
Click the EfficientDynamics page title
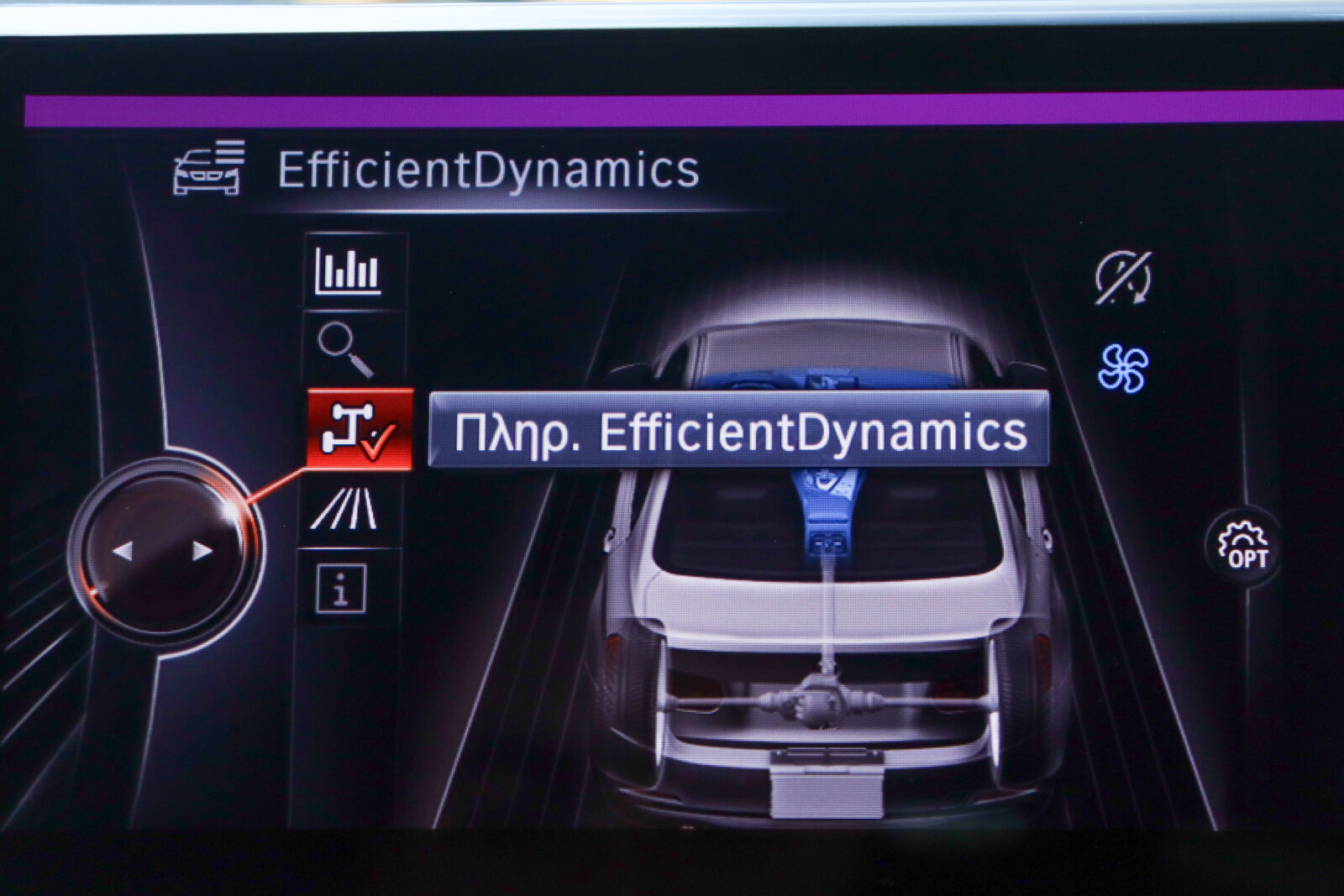(x=488, y=170)
